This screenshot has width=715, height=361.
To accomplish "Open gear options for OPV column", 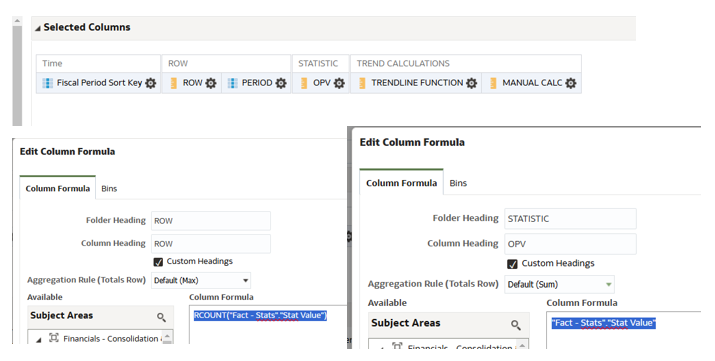I will point(339,83).
